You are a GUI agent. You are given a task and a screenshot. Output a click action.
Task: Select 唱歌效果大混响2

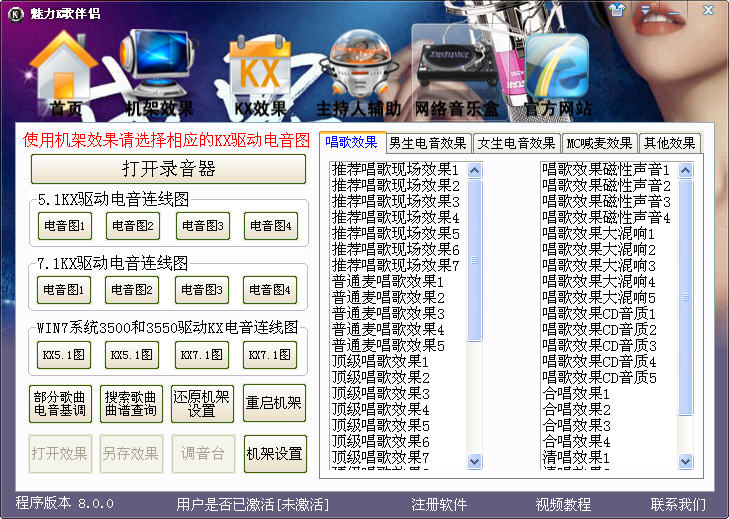pyautogui.click(x=599, y=249)
